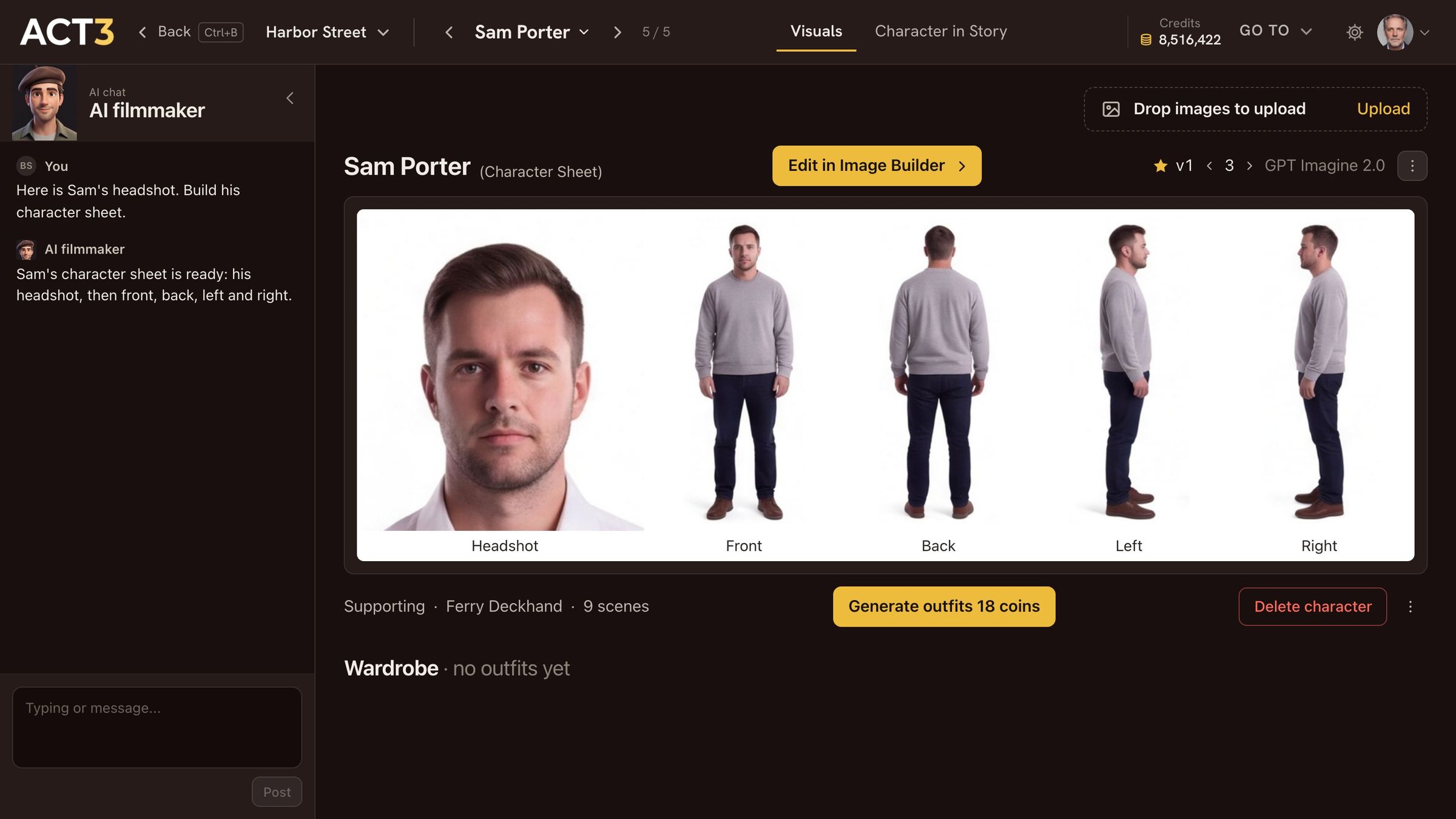The image size is (1456, 819).
Task: Click Generate outfits 18 coins
Action: click(x=944, y=606)
